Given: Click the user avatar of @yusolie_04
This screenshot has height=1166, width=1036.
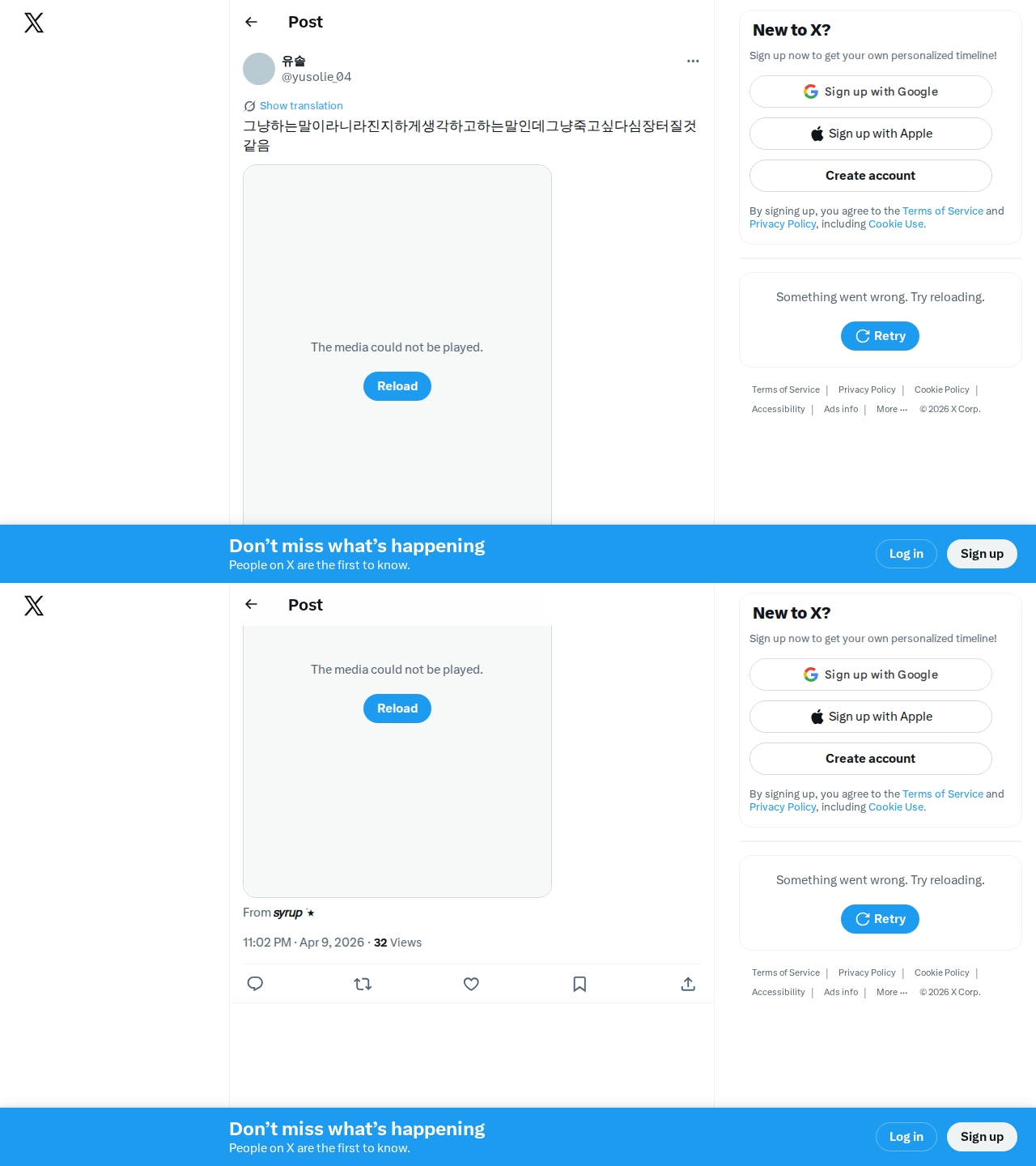Looking at the screenshot, I should click(x=259, y=69).
